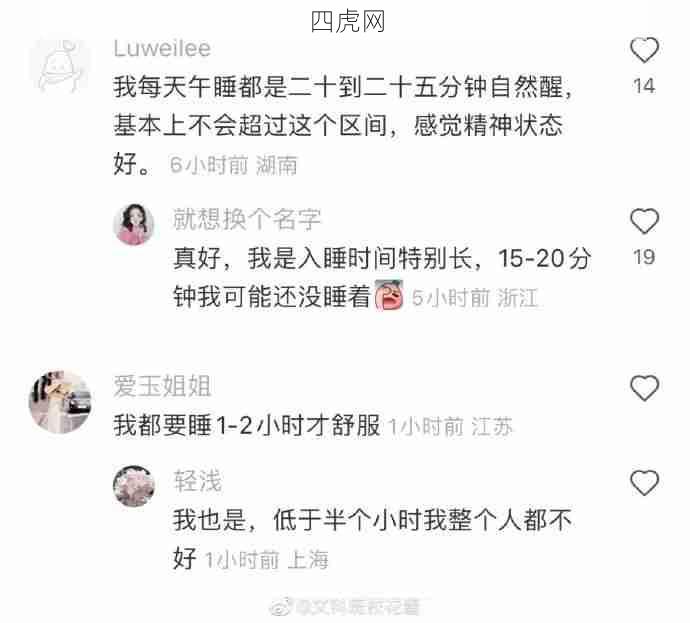Image resolution: width=690 pixels, height=623 pixels.
Task: Open 就想换个名字's avatar photo
Action: [x=134, y=224]
